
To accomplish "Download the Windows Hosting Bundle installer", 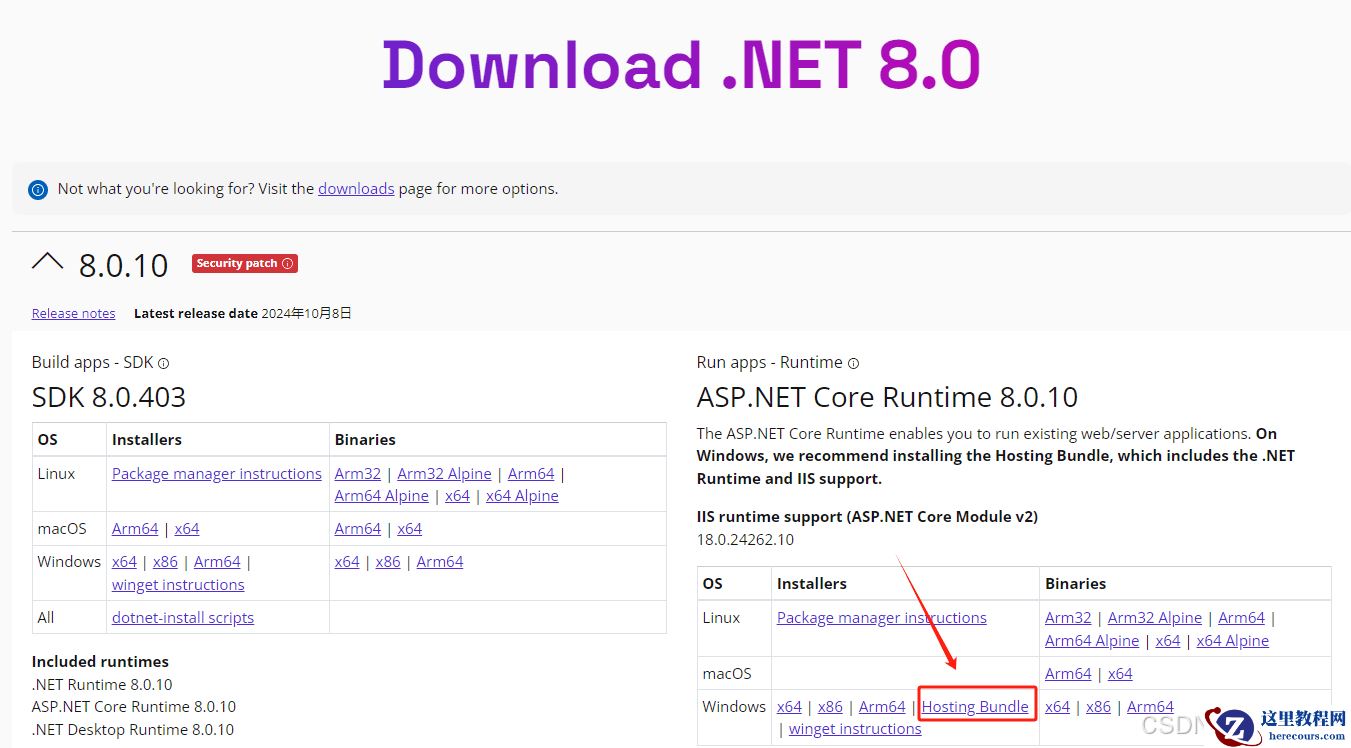I will click(976, 706).
